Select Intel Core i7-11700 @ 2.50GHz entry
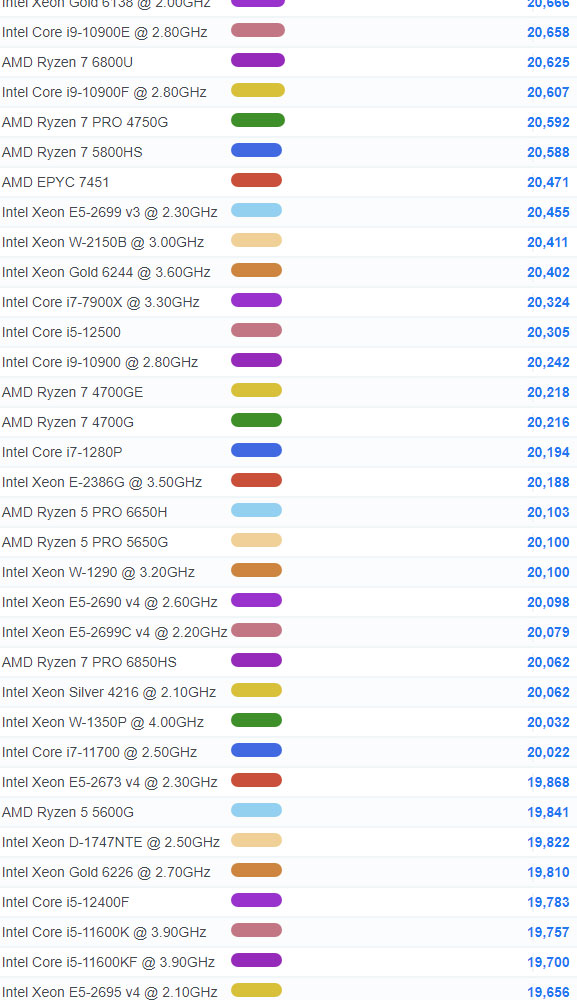Viewport: 577px width, 1000px height. tap(99, 751)
